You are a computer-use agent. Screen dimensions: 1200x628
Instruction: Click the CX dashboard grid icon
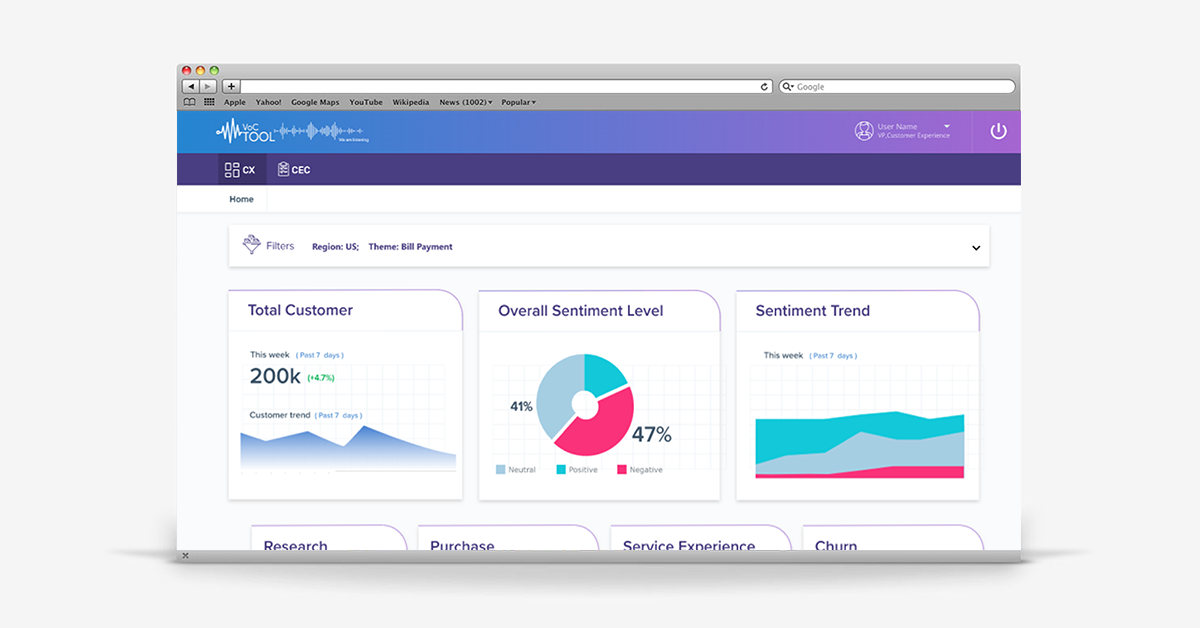coord(232,170)
